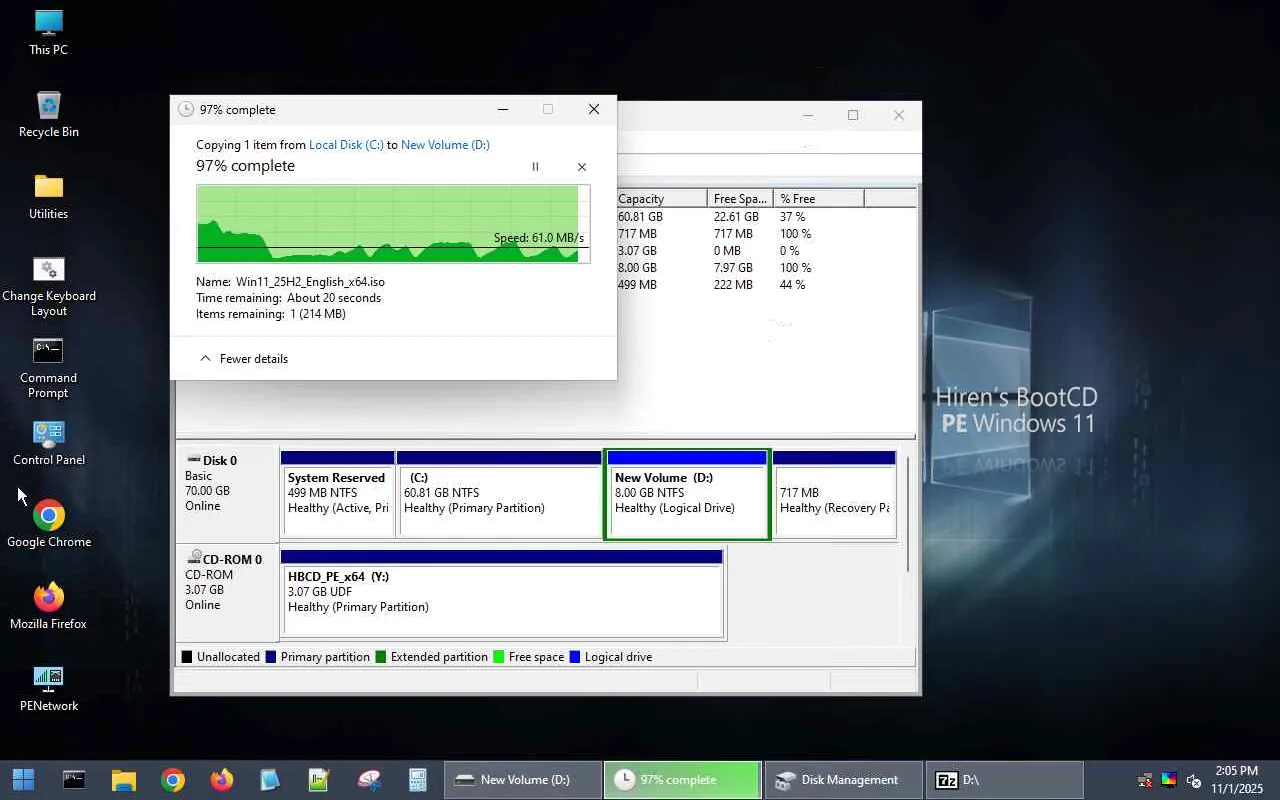Select the 717 MB Recovery partition block
The image size is (1280, 800).
click(834, 494)
